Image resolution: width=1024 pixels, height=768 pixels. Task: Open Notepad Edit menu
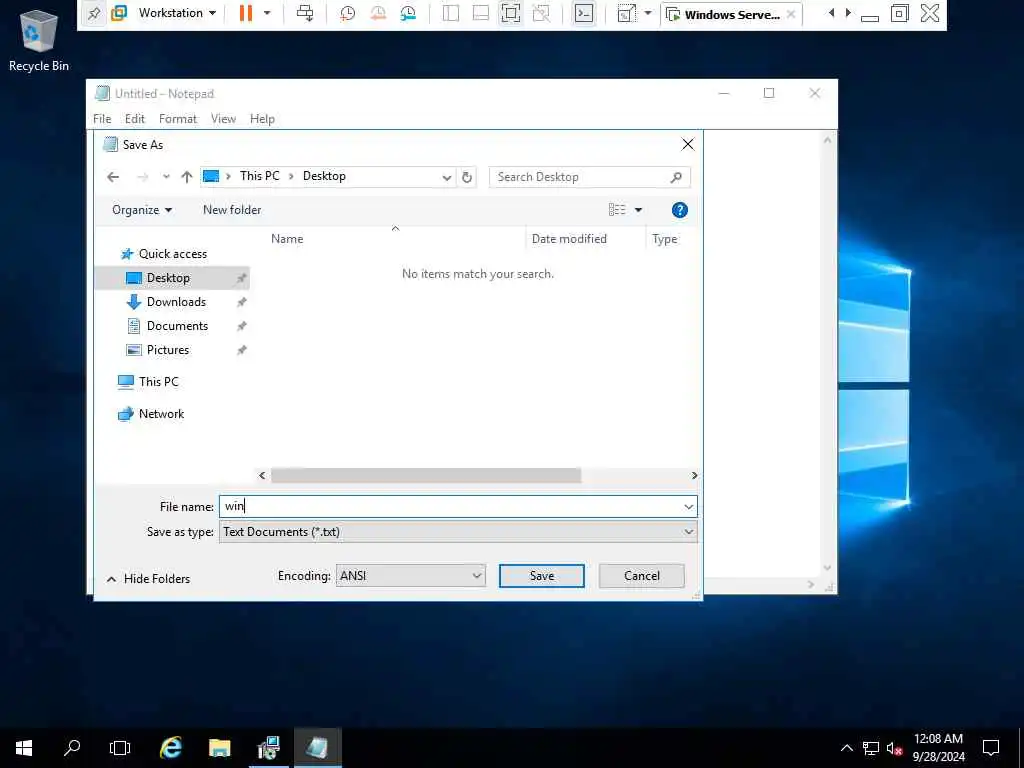click(x=135, y=119)
